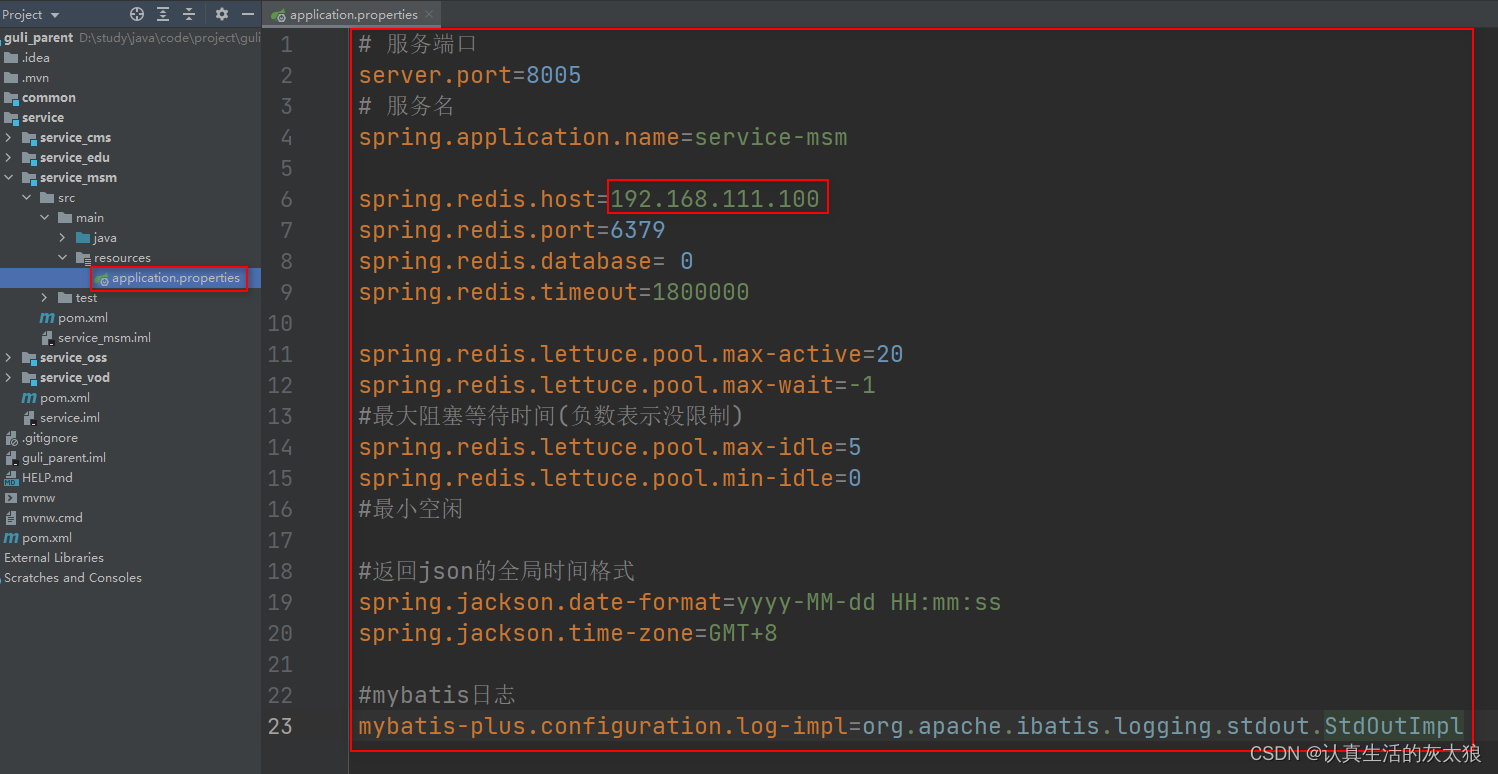Viewport: 1498px width, 774px height.
Task: Select the common module folder
Action: point(40,97)
